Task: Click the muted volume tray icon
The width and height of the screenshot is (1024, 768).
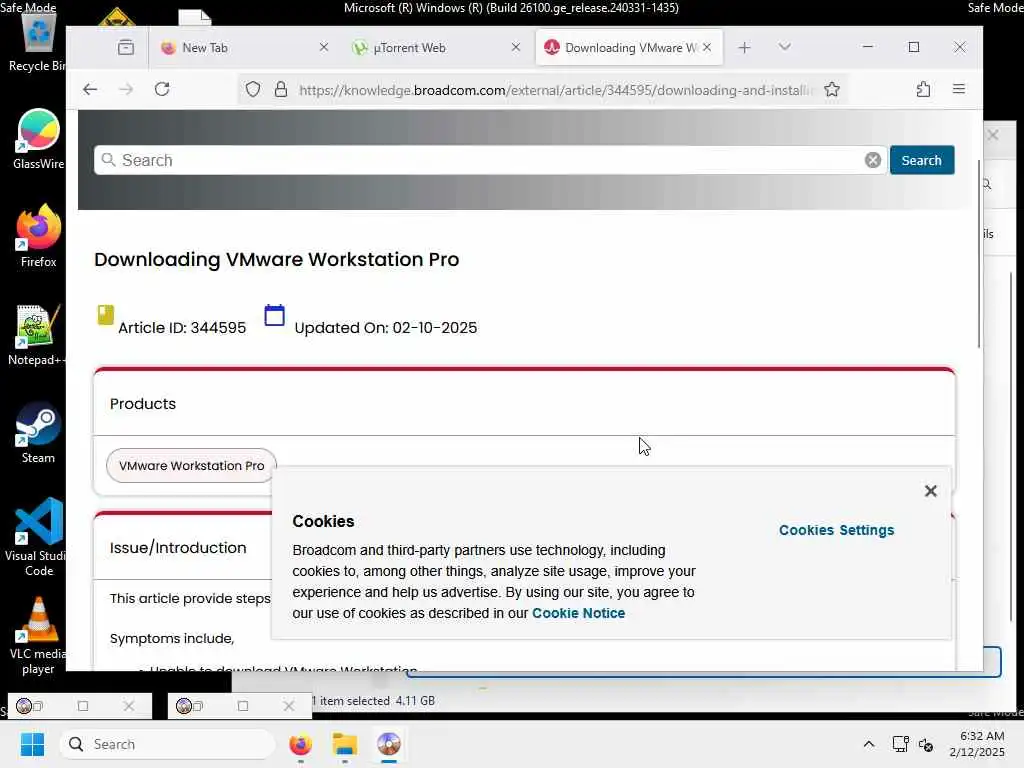Action: coord(926,744)
